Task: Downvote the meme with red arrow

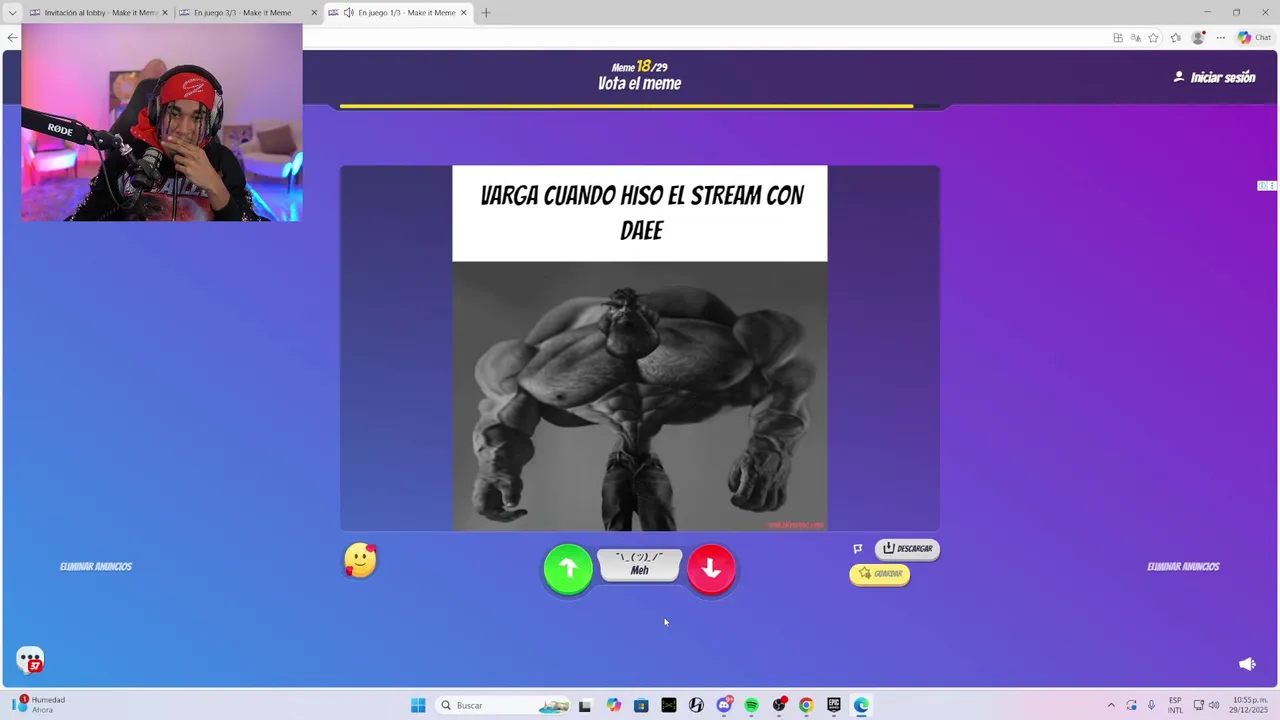Action: 711,569
